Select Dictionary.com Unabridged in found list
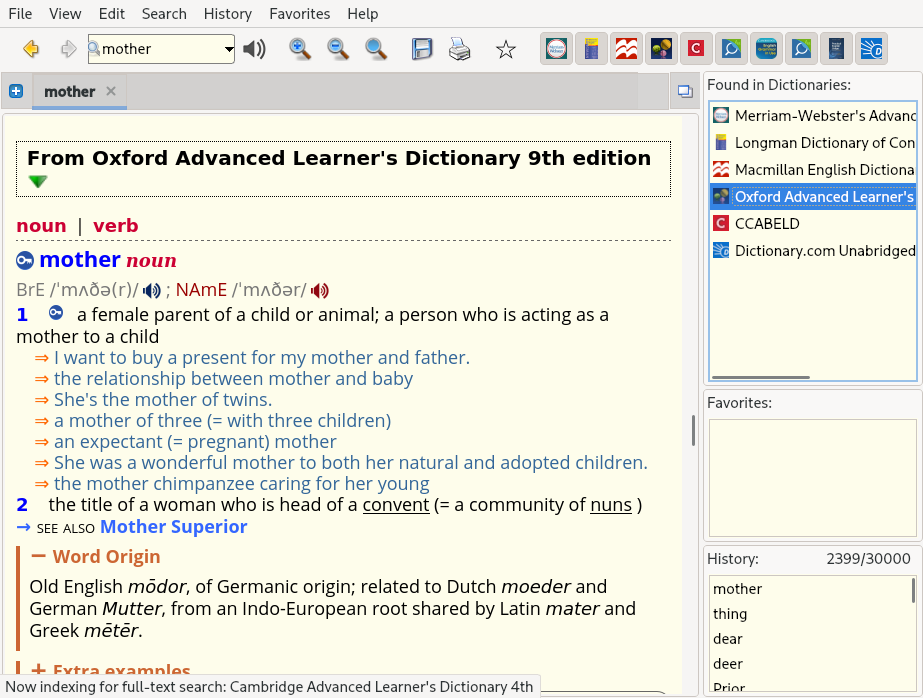Screen dimensions: 923x698 click(x=814, y=251)
